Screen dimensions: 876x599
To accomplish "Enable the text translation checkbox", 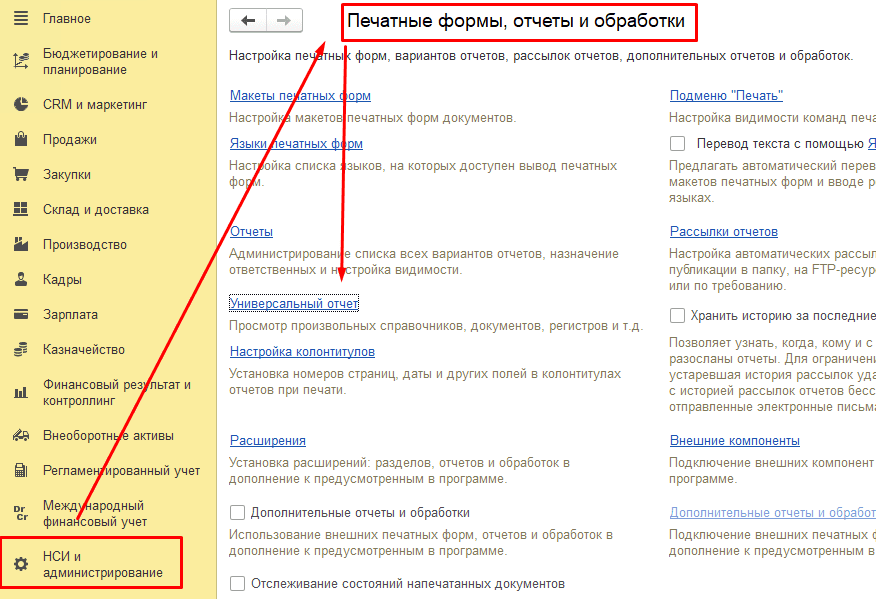I will 677,144.
